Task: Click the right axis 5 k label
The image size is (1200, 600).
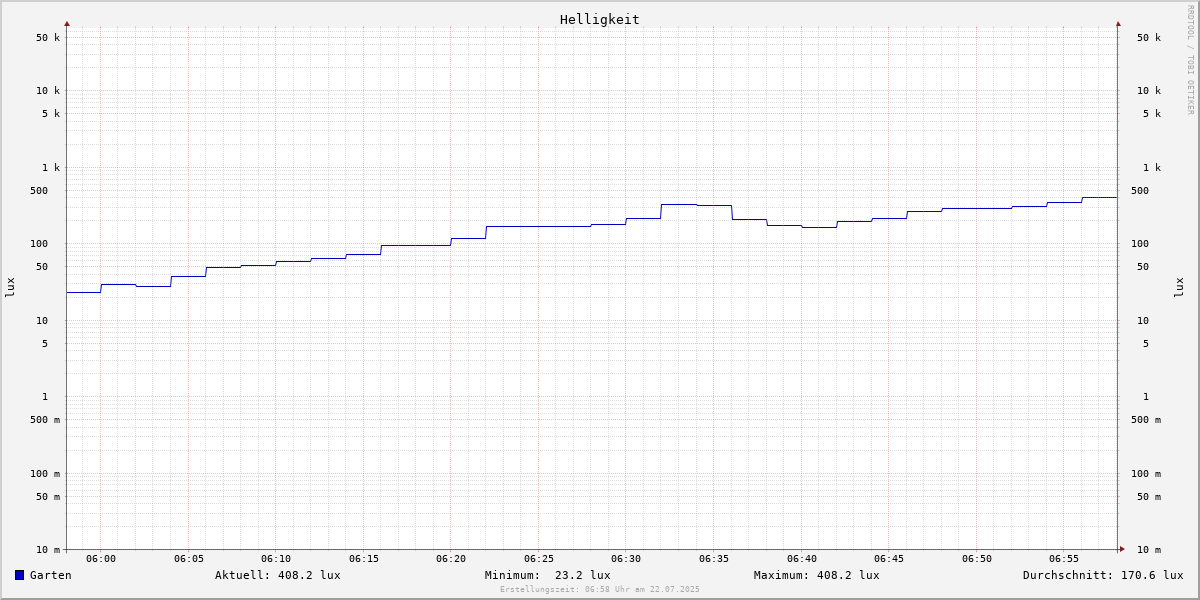Action: [1152, 114]
